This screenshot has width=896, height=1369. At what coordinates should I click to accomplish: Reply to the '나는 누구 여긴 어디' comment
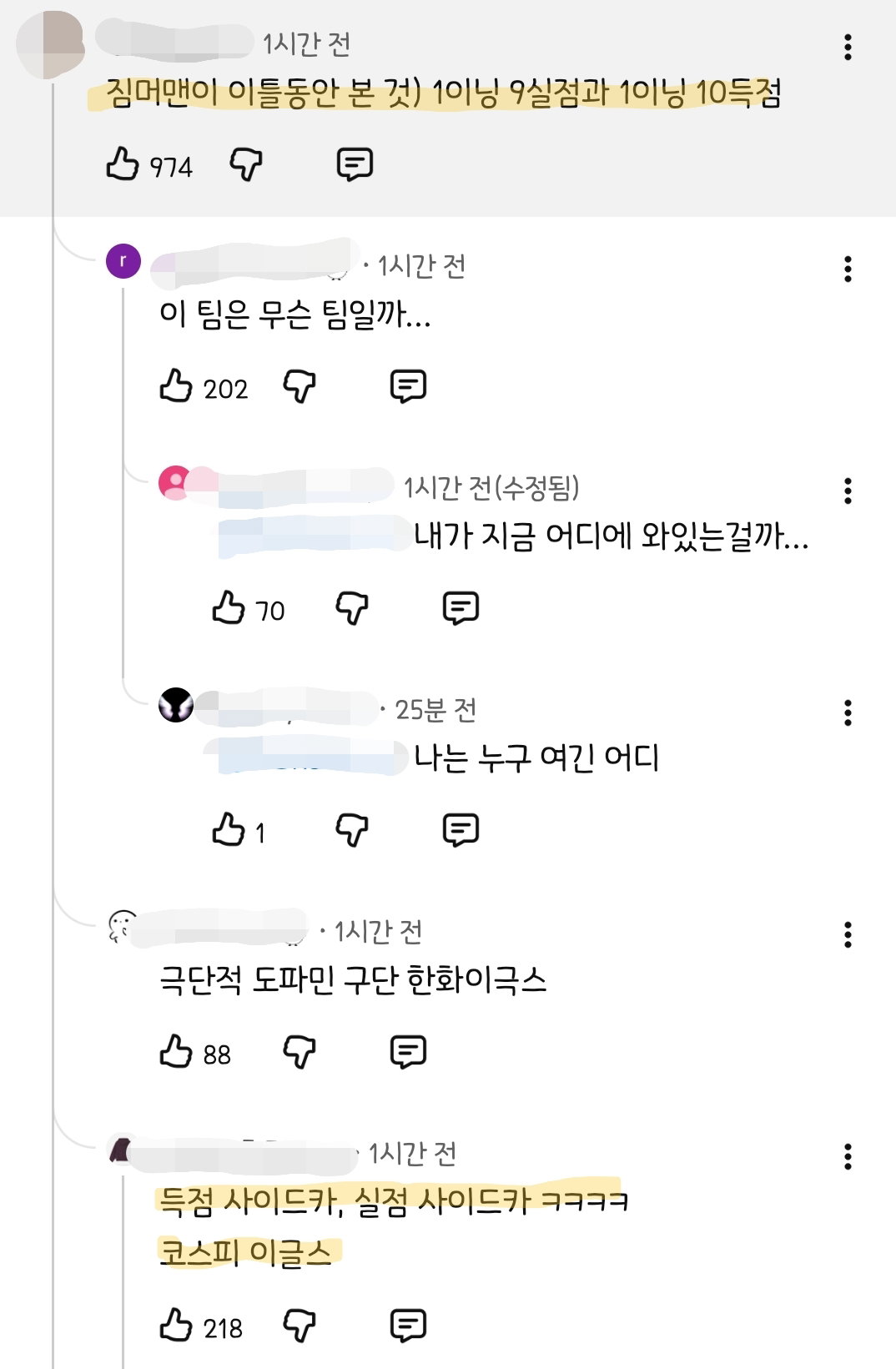coord(461,830)
